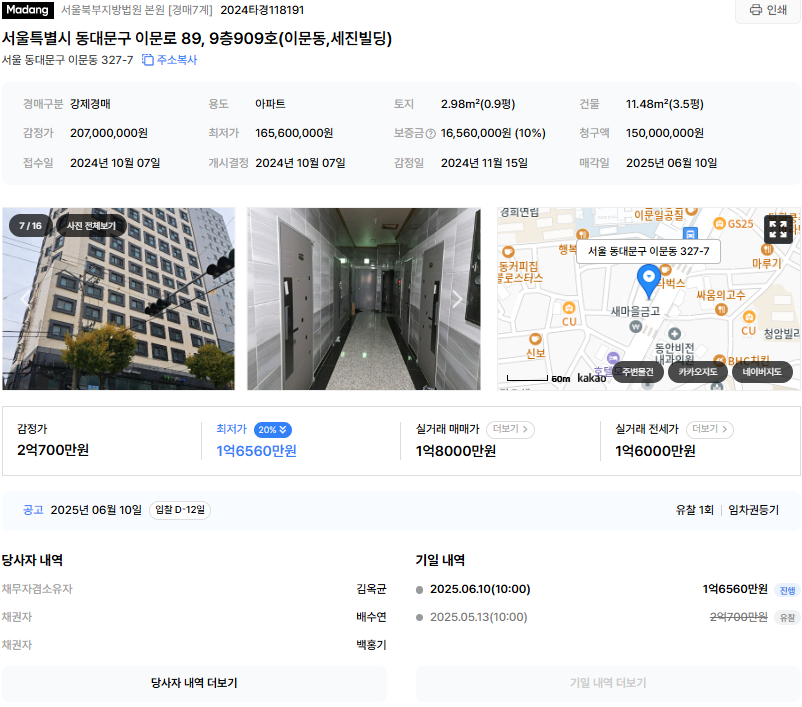Click the 유찰 status badge
Screen dimensions: 802x707
[787, 618]
